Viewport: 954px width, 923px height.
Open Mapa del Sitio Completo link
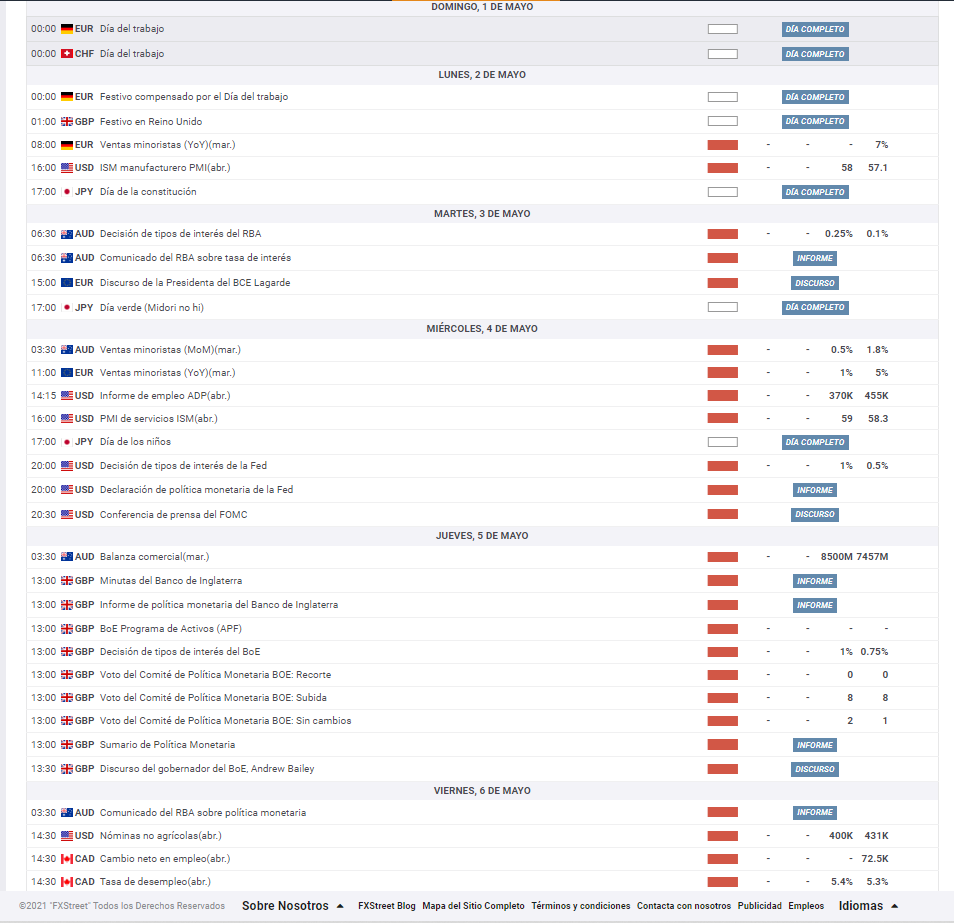click(x=473, y=906)
